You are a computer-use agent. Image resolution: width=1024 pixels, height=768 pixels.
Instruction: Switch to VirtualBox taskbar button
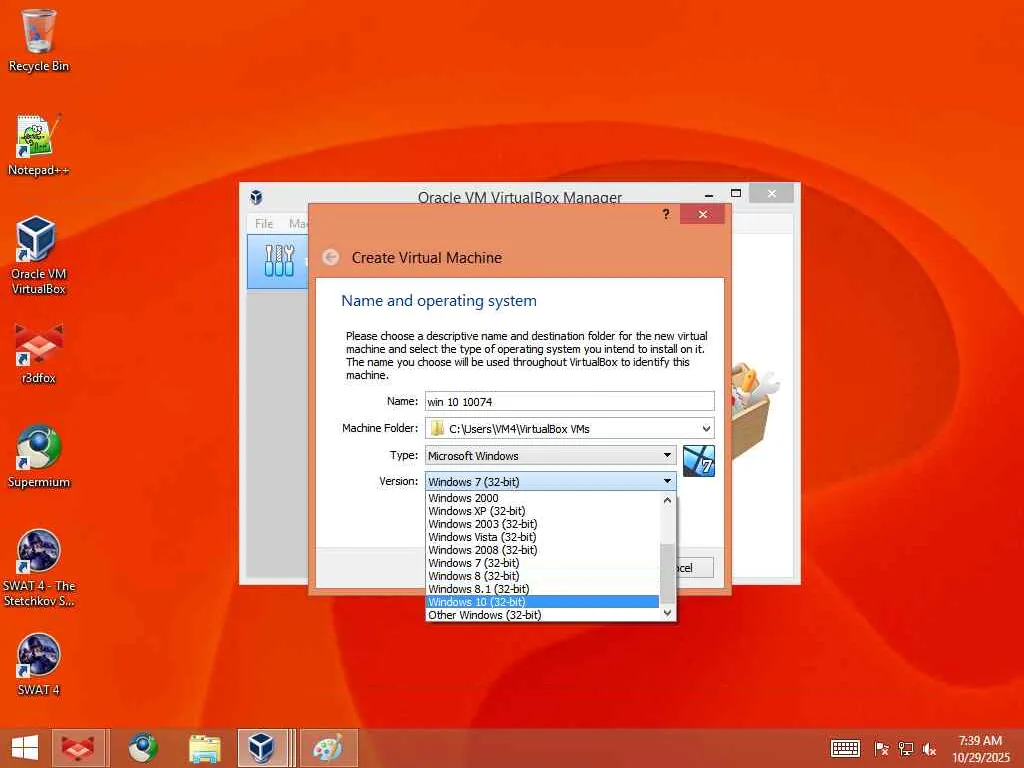pos(263,748)
